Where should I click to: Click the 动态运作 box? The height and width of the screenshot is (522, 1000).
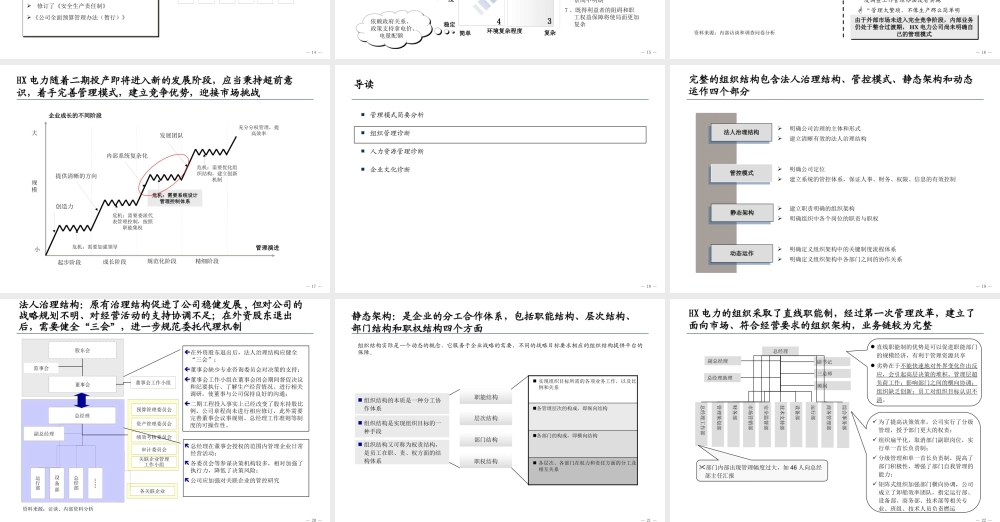click(741, 253)
